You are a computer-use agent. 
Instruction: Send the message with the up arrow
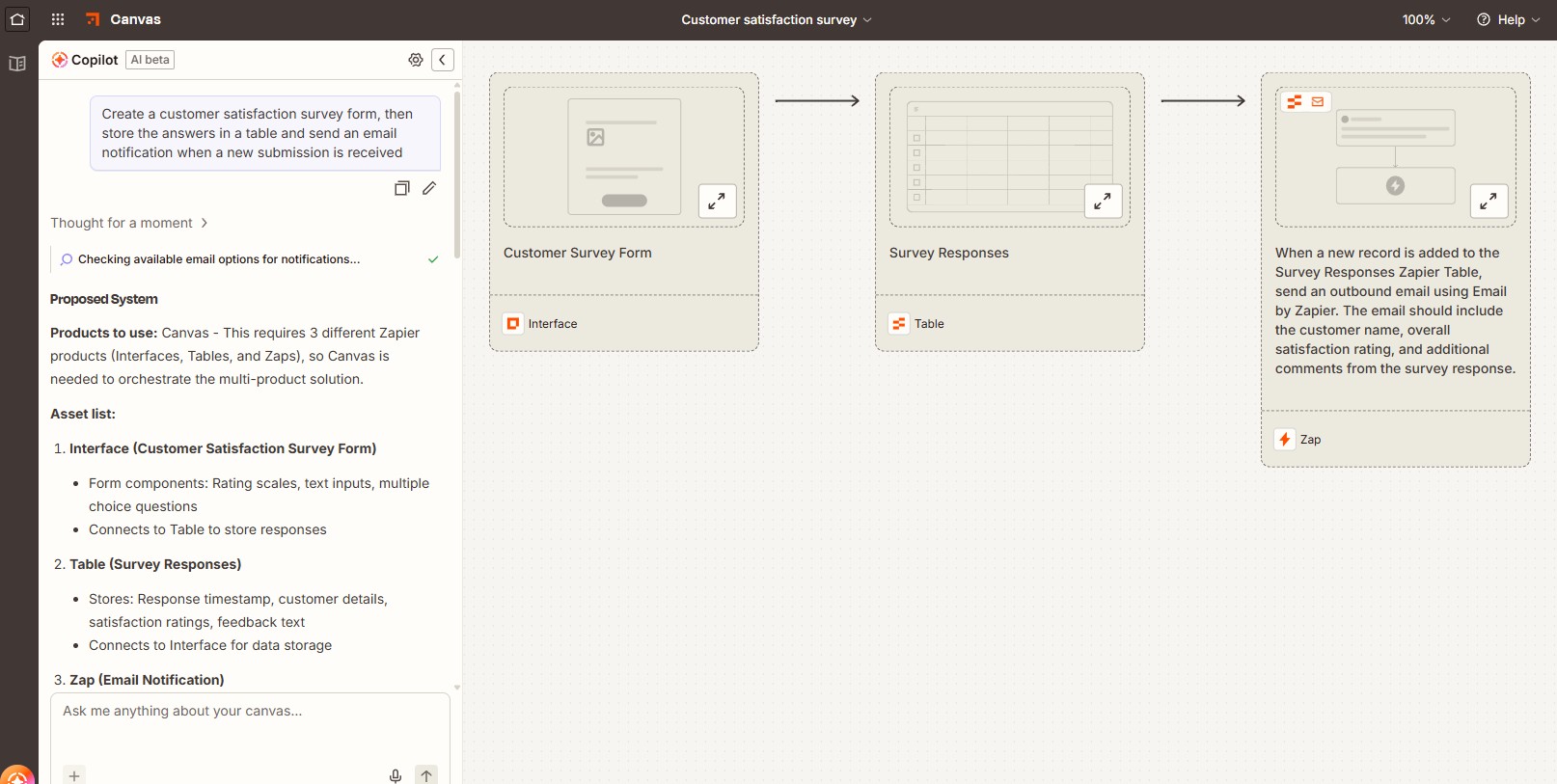pyautogui.click(x=426, y=775)
